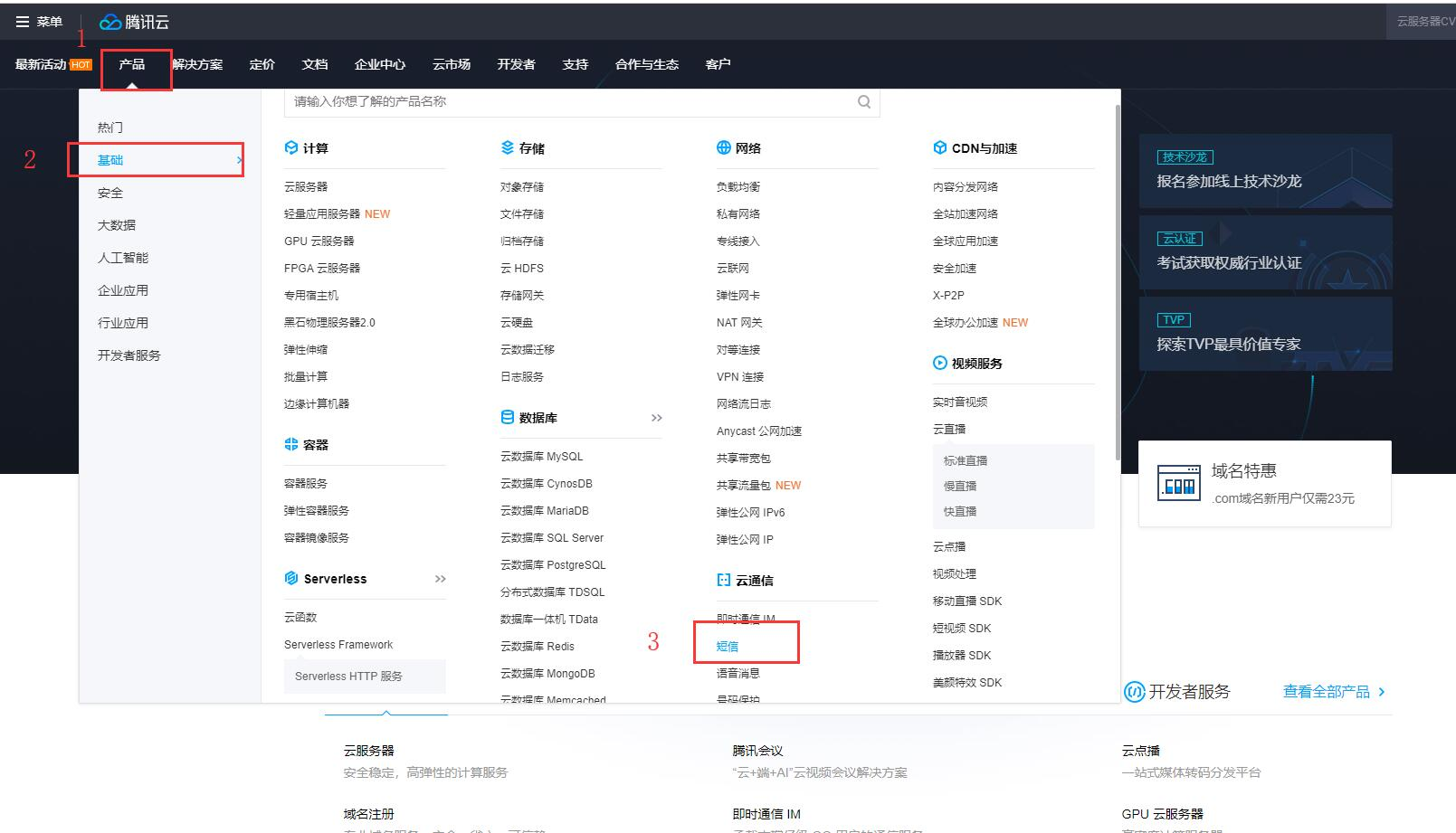Click the 存储 category icon
This screenshot has height=833, width=1456.
point(508,148)
